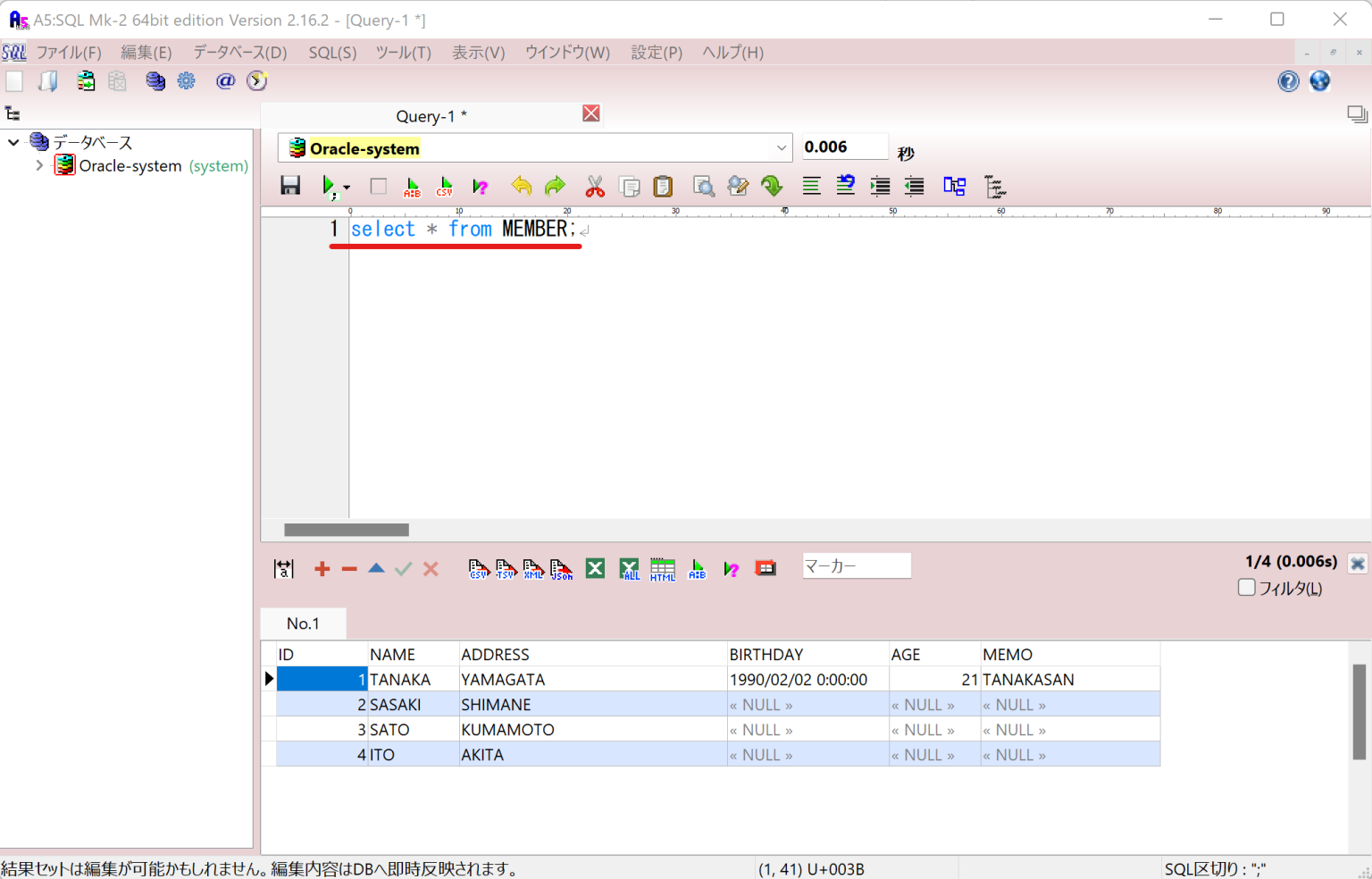The height and width of the screenshot is (879, 1372).
Task: Click the マーカー input field
Action: [856, 565]
